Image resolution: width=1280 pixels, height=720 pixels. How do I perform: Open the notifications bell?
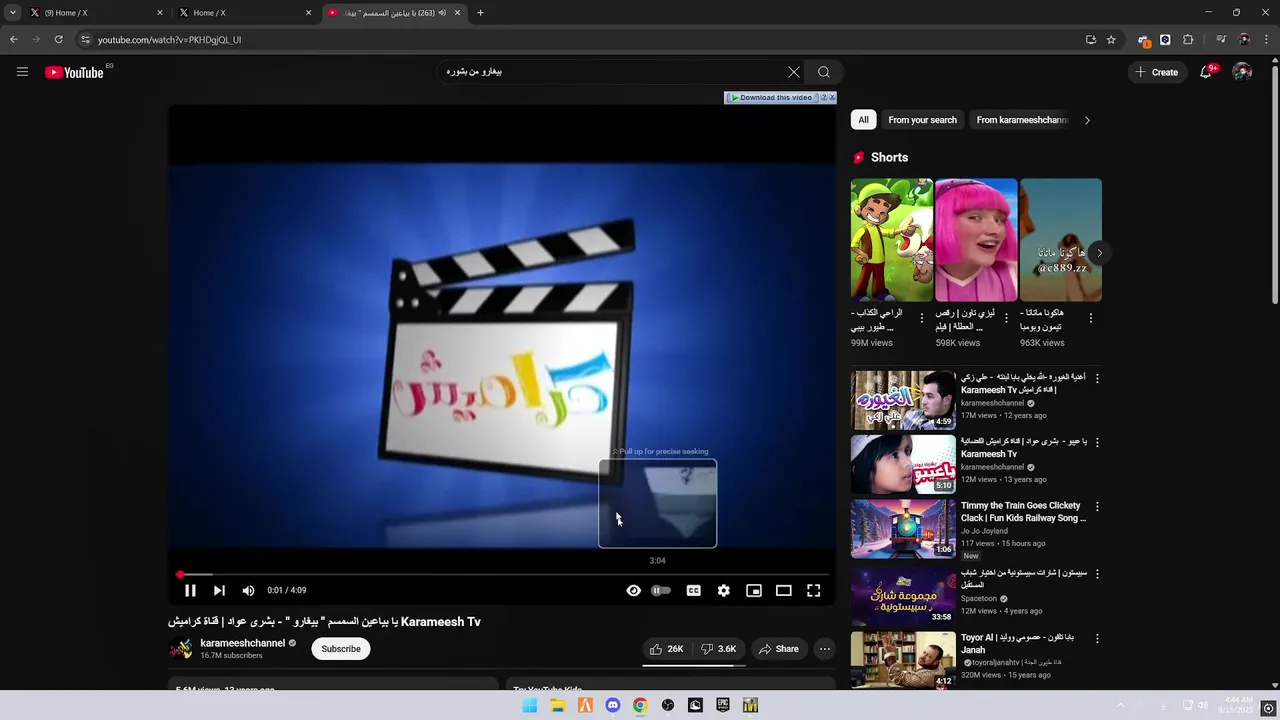coord(1207,72)
